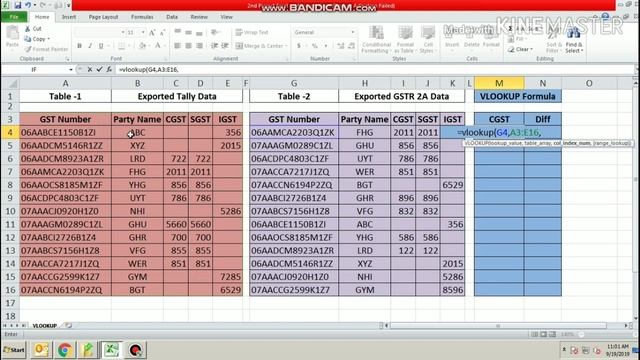Select the VLOOKUP sheet tab
This screenshot has width=640, height=360.
tap(44, 325)
